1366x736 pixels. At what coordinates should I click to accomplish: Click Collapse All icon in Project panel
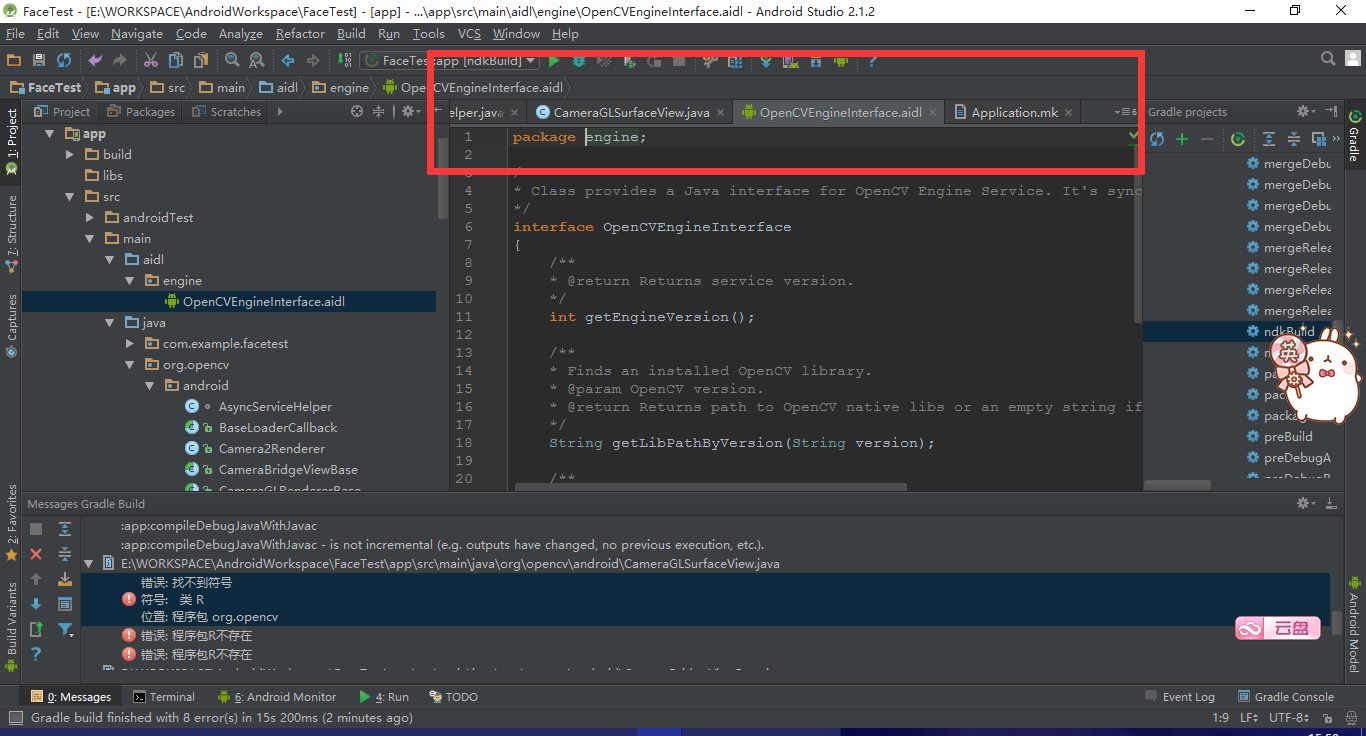(x=379, y=112)
